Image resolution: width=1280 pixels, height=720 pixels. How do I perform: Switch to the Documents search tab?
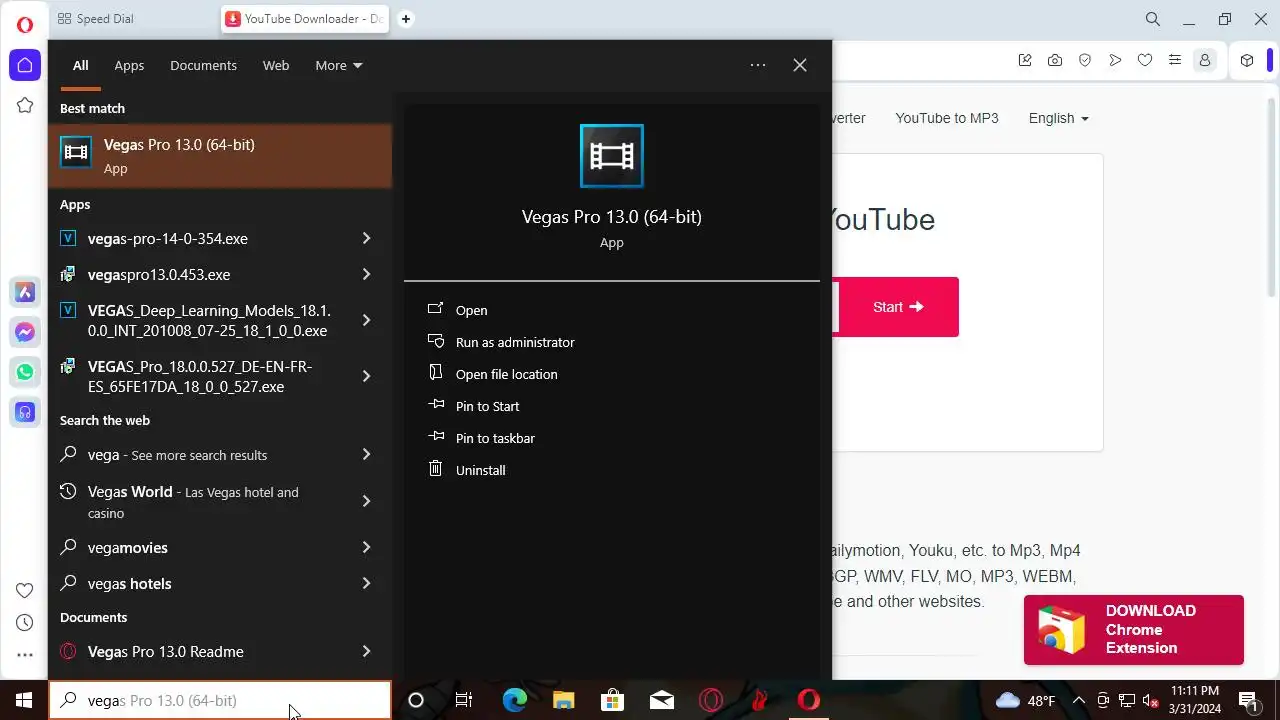203,65
